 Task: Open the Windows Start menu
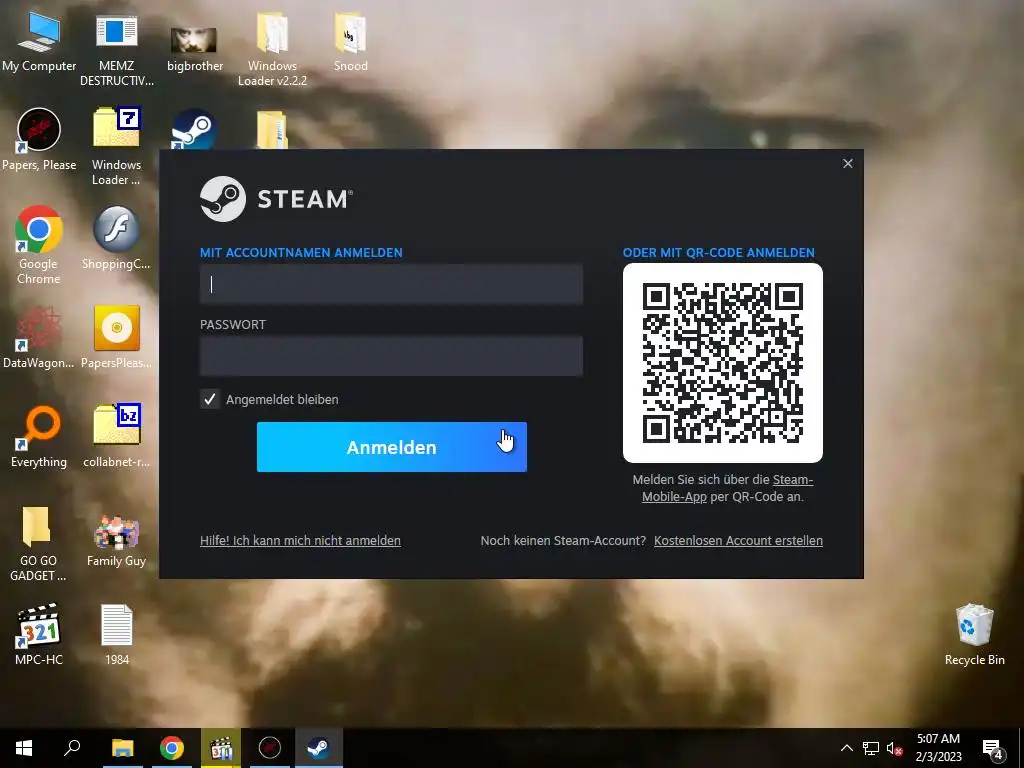(x=24, y=748)
